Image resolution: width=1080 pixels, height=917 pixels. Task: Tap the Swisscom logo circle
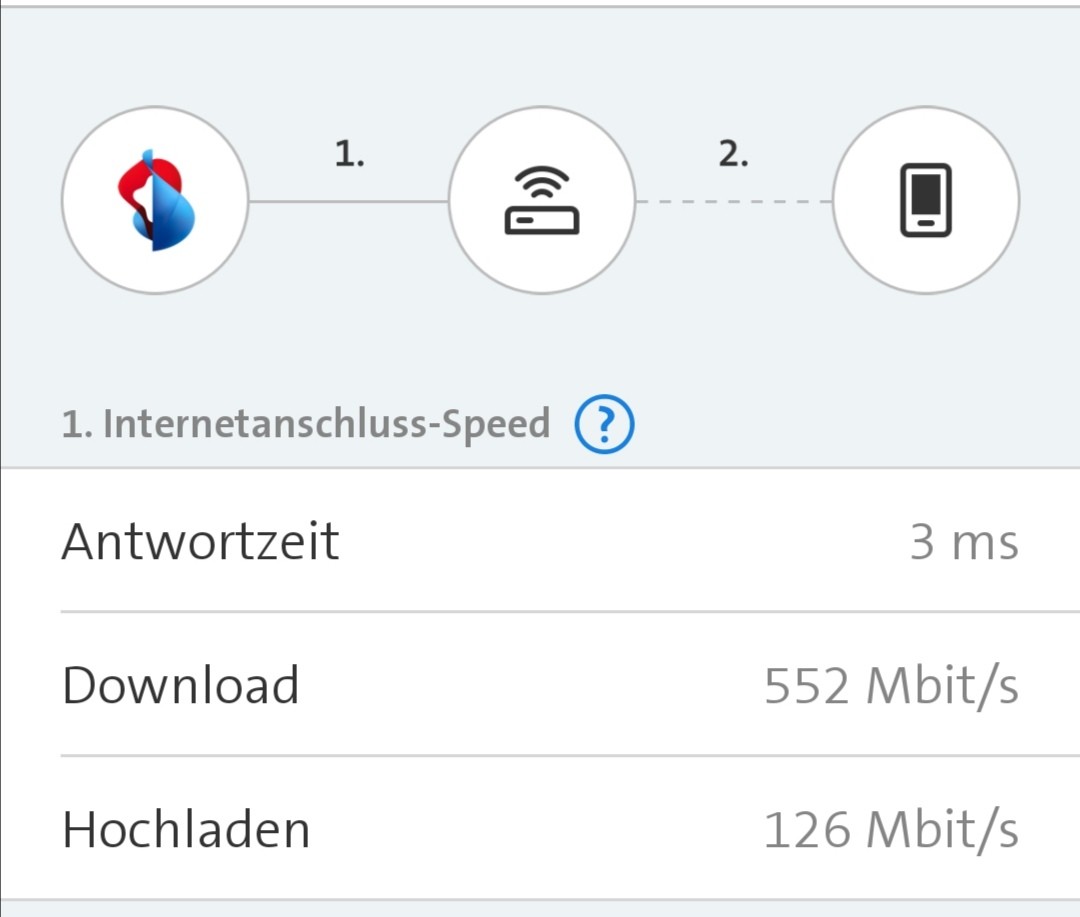click(154, 200)
